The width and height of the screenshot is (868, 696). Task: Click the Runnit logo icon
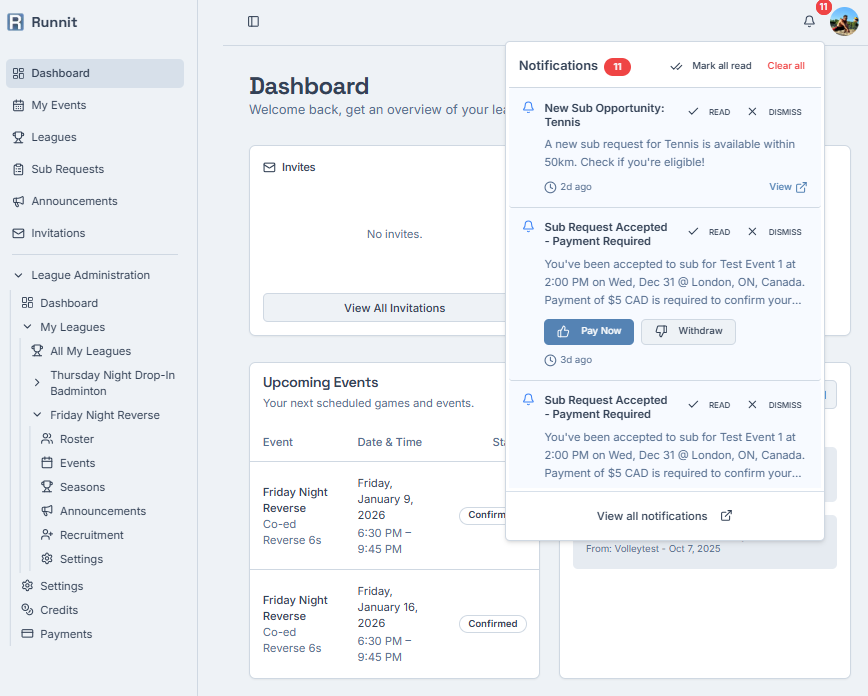pyautogui.click(x=14, y=21)
